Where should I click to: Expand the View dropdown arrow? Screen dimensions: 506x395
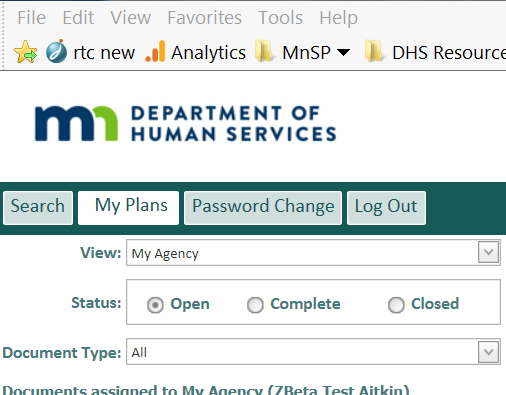pyautogui.click(x=488, y=252)
